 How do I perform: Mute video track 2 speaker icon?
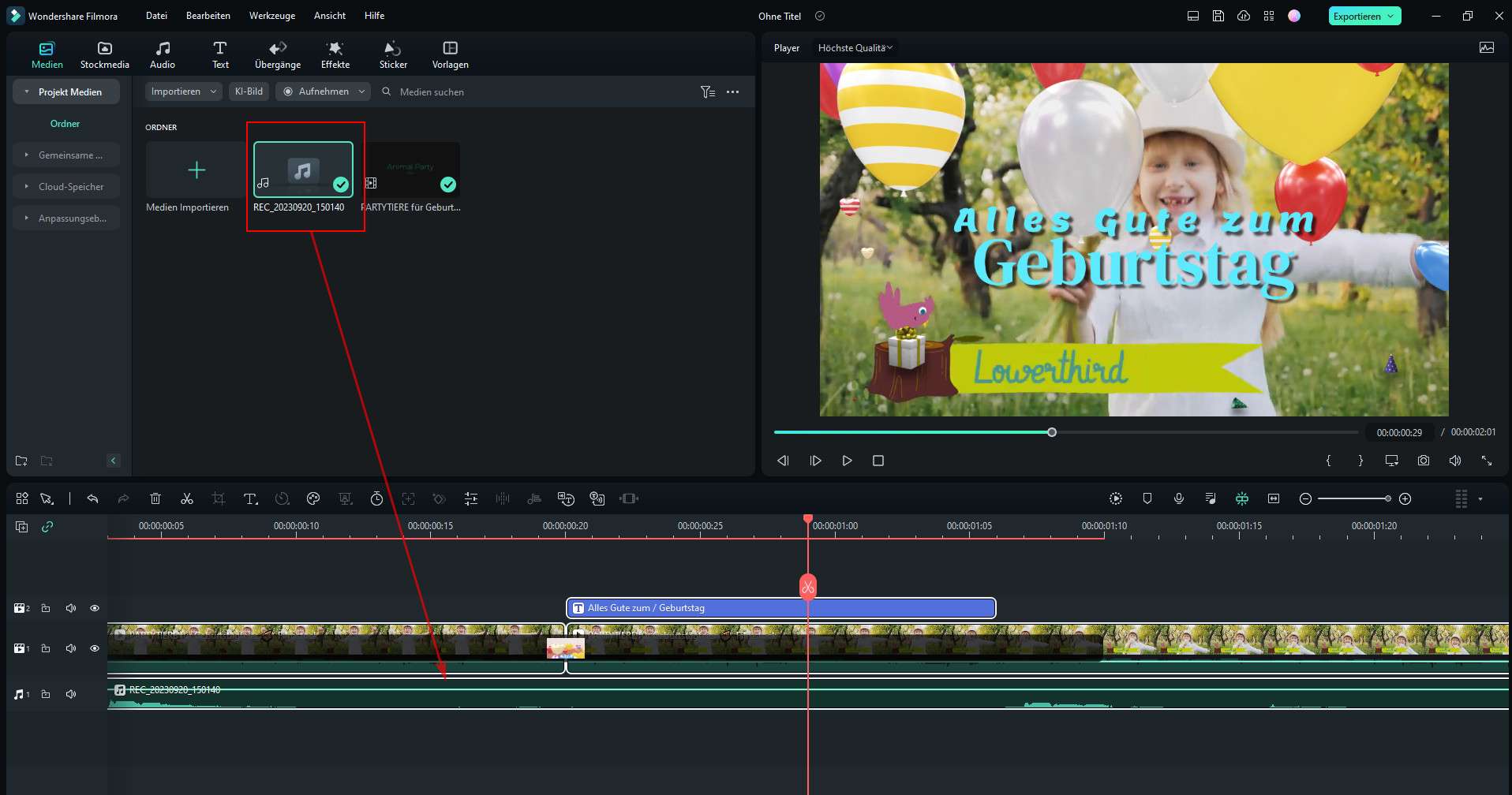click(x=71, y=608)
